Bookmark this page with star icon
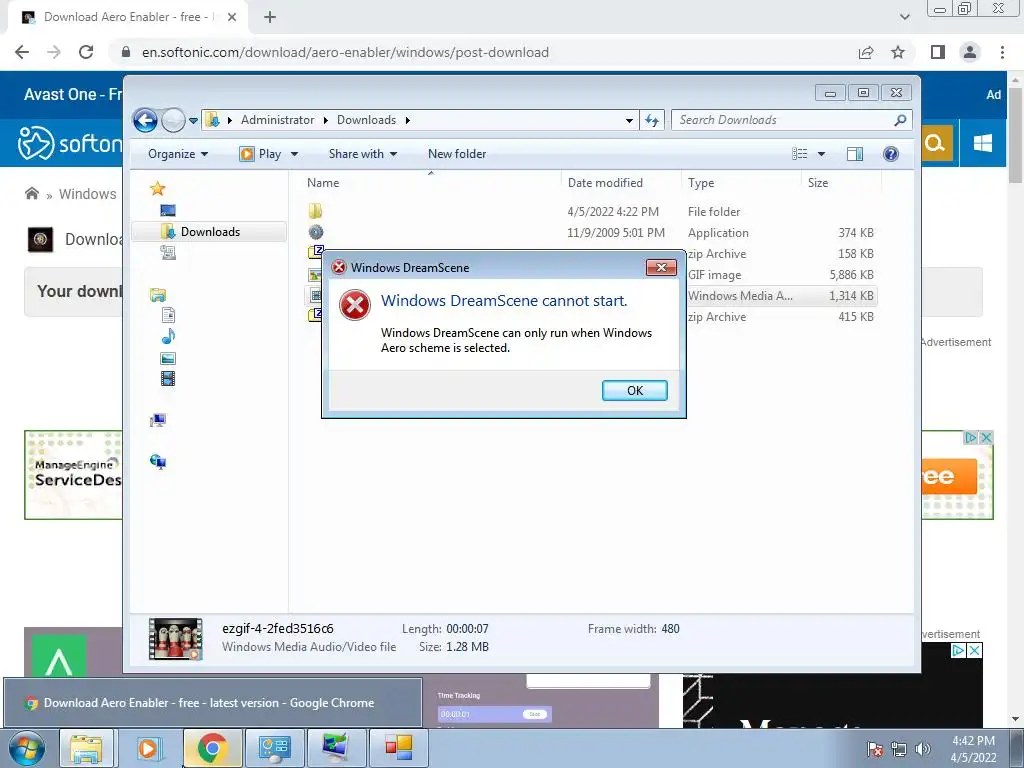The height and width of the screenshot is (768, 1024). tap(898, 52)
